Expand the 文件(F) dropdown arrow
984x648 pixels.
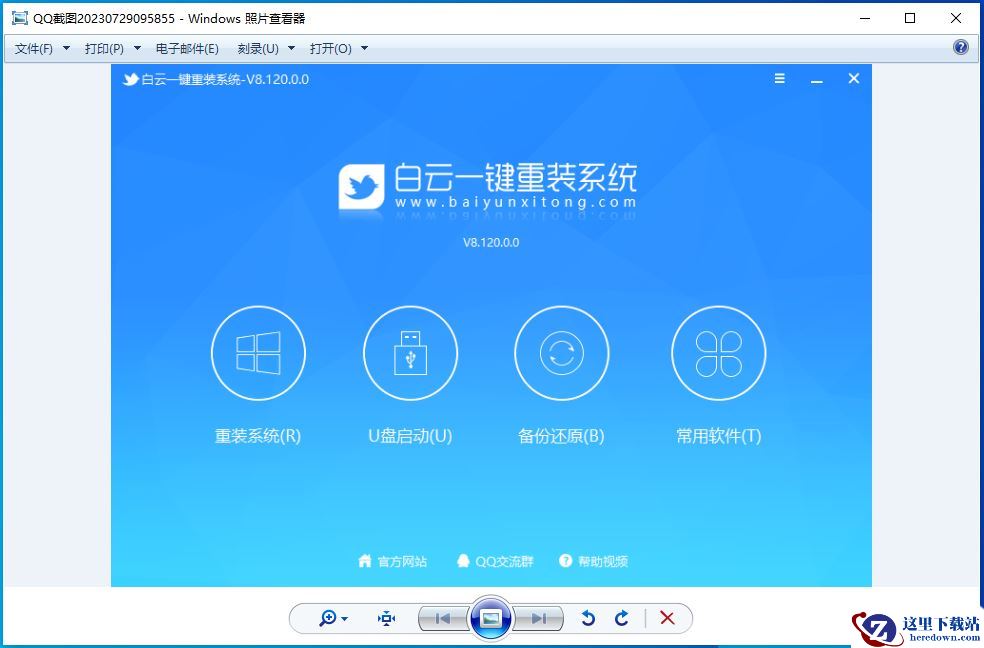[x=67, y=48]
